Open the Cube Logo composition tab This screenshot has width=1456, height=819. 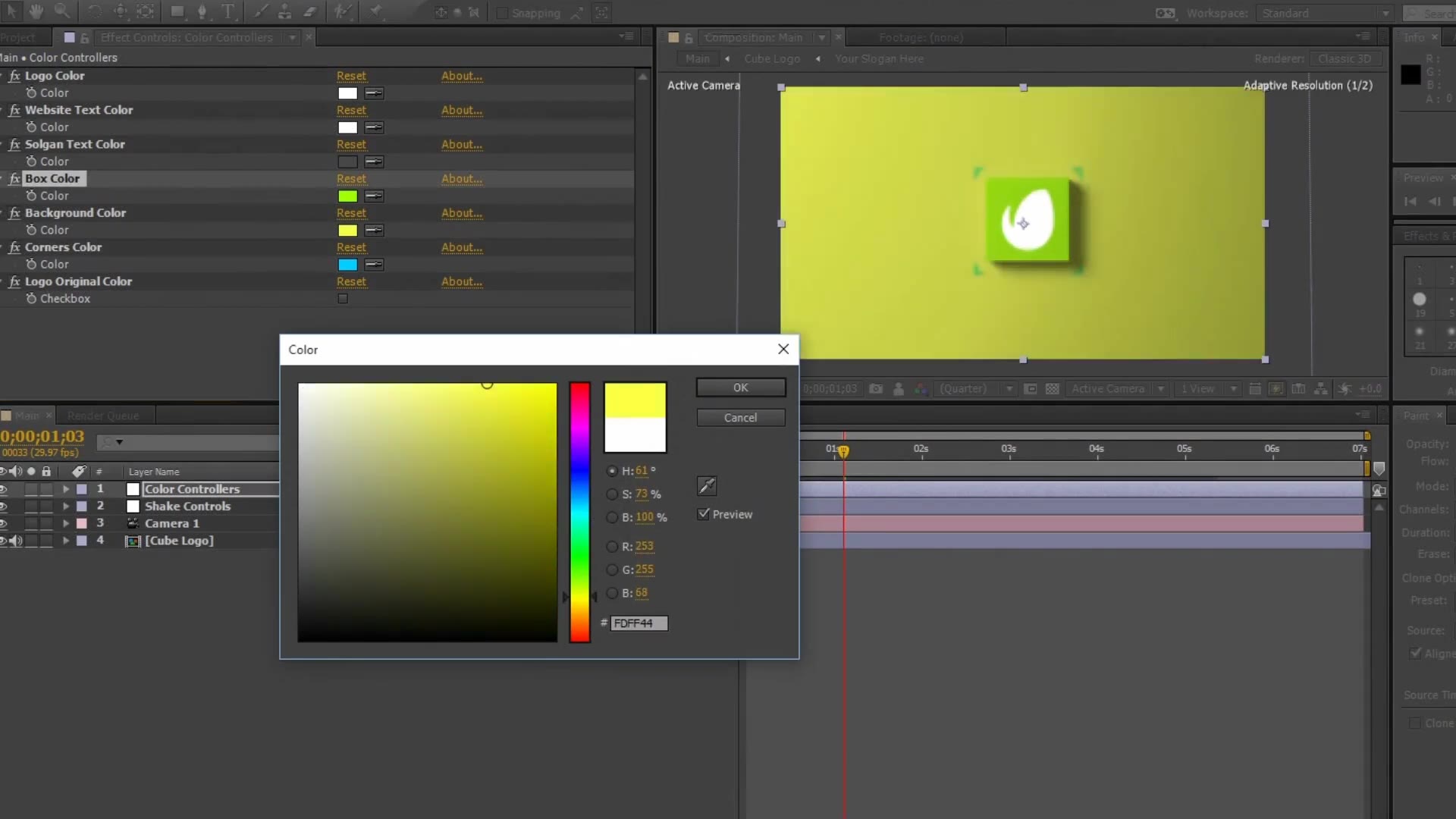(772, 58)
